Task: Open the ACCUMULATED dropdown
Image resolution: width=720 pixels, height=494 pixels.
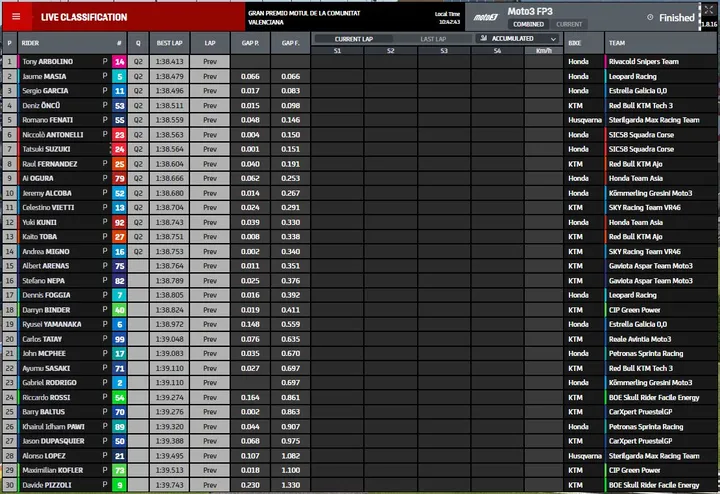Action: pyautogui.click(x=518, y=39)
